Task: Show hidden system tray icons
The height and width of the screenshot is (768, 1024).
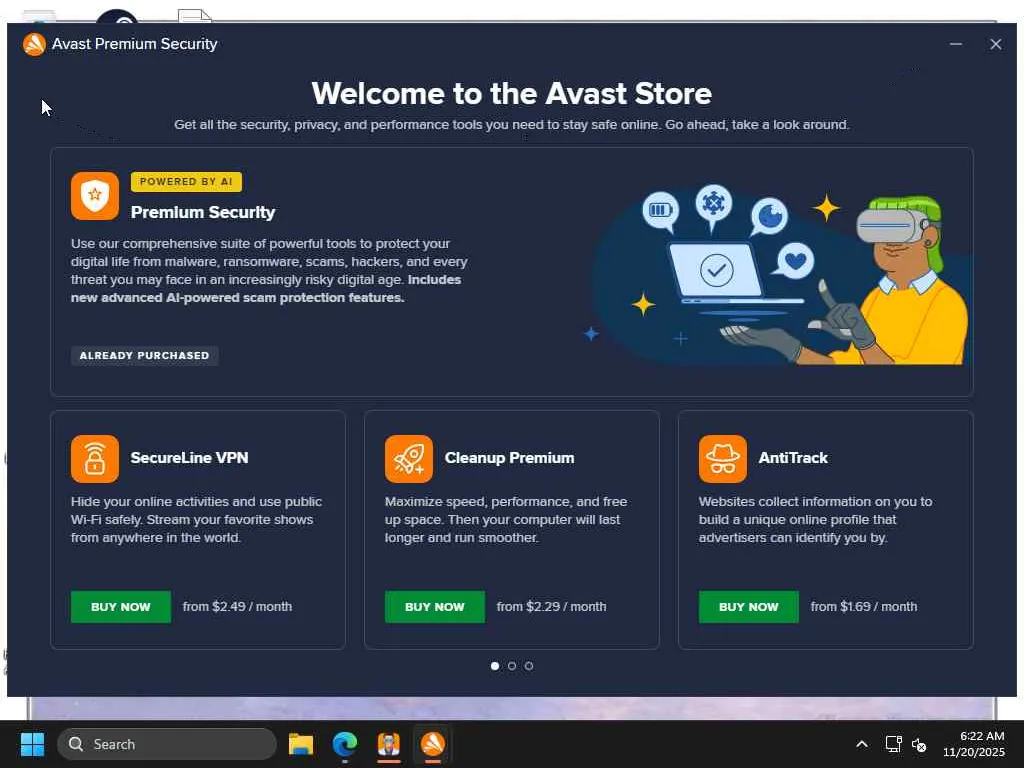Action: [861, 744]
